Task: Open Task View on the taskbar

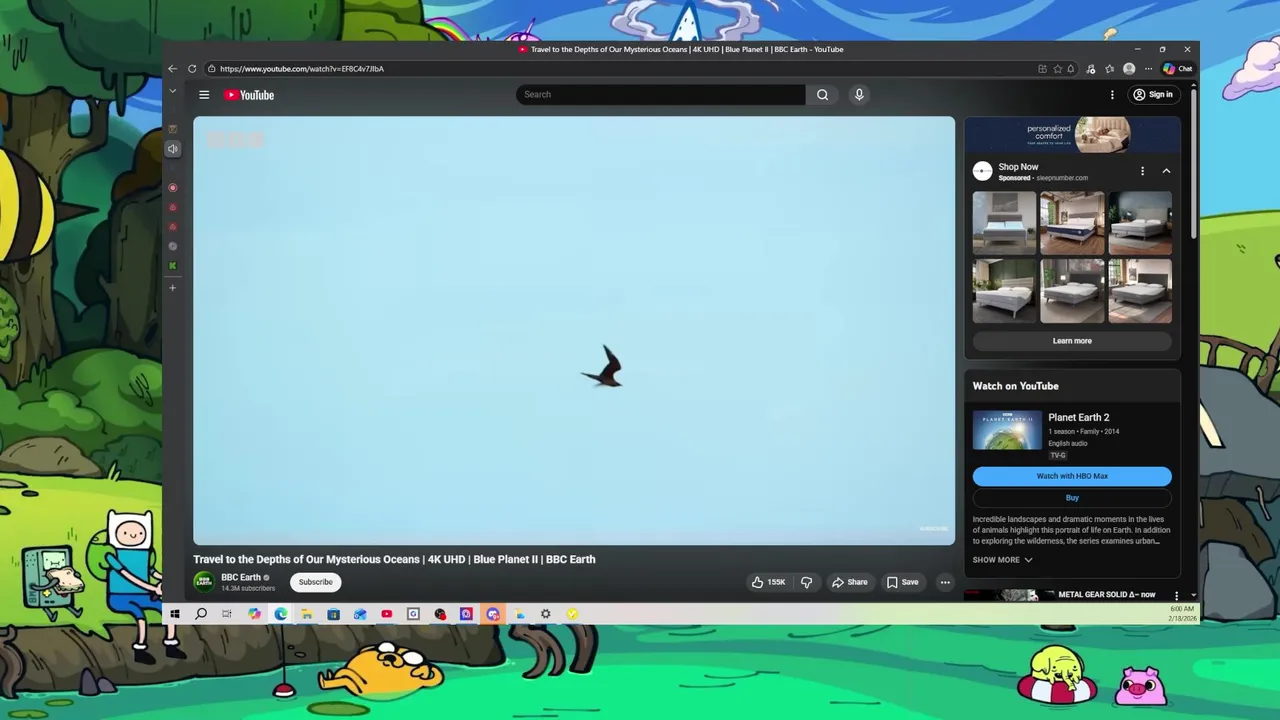Action: point(227,614)
